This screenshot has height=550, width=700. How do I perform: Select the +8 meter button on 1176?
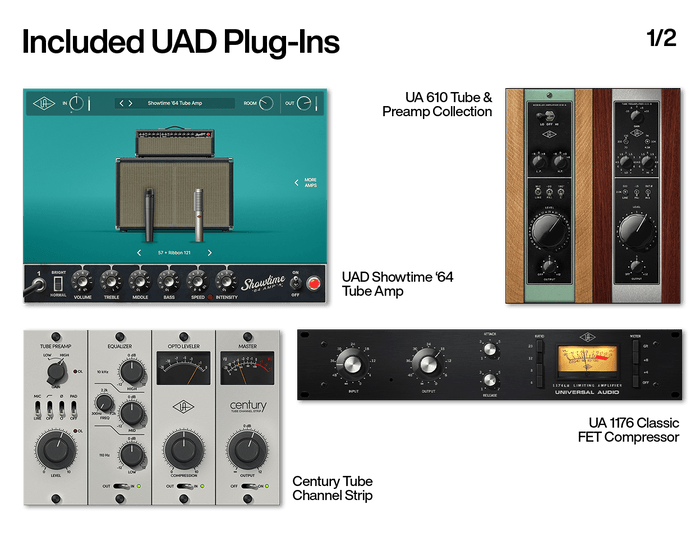point(636,358)
